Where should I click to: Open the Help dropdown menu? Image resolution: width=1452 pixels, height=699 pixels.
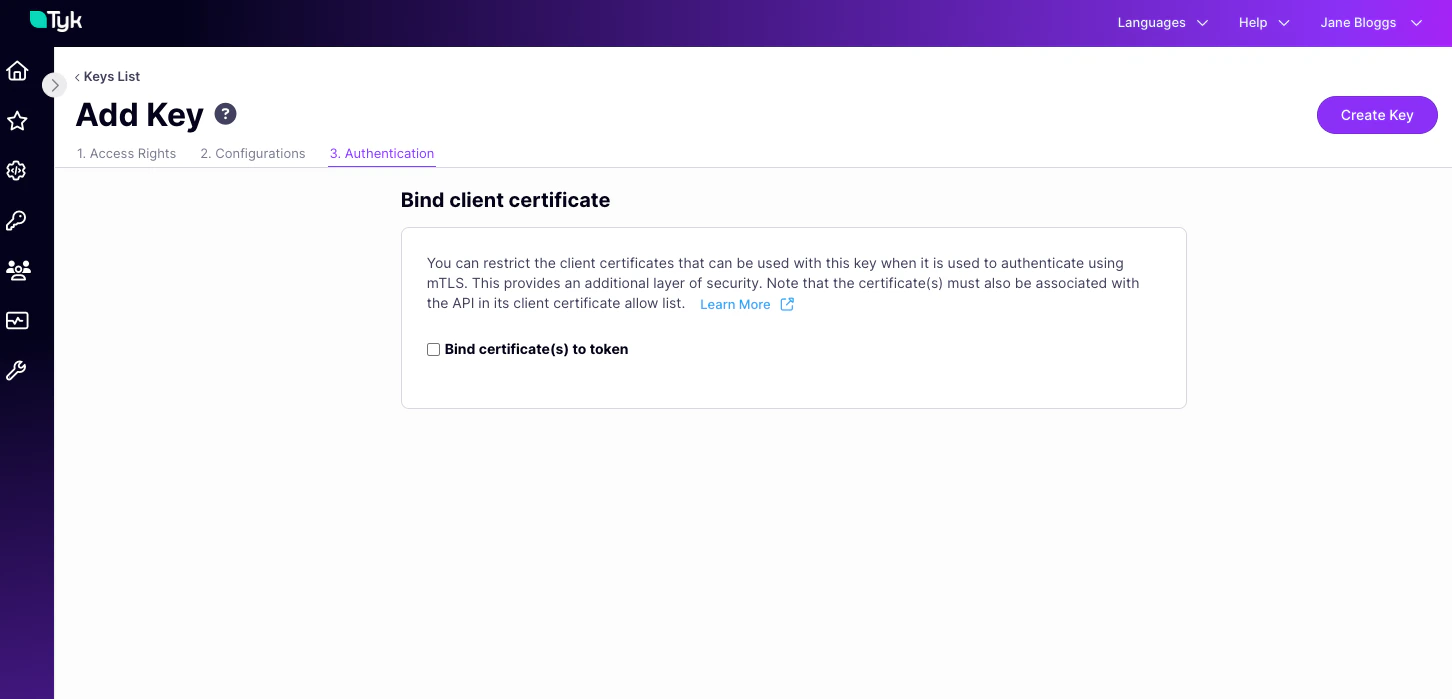1263,22
